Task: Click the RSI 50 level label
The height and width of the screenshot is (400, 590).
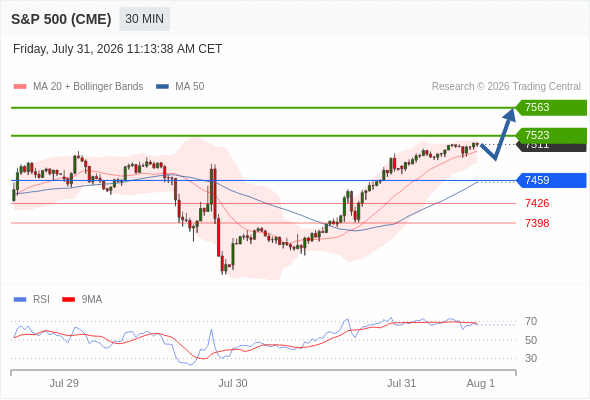Action: [x=531, y=340]
